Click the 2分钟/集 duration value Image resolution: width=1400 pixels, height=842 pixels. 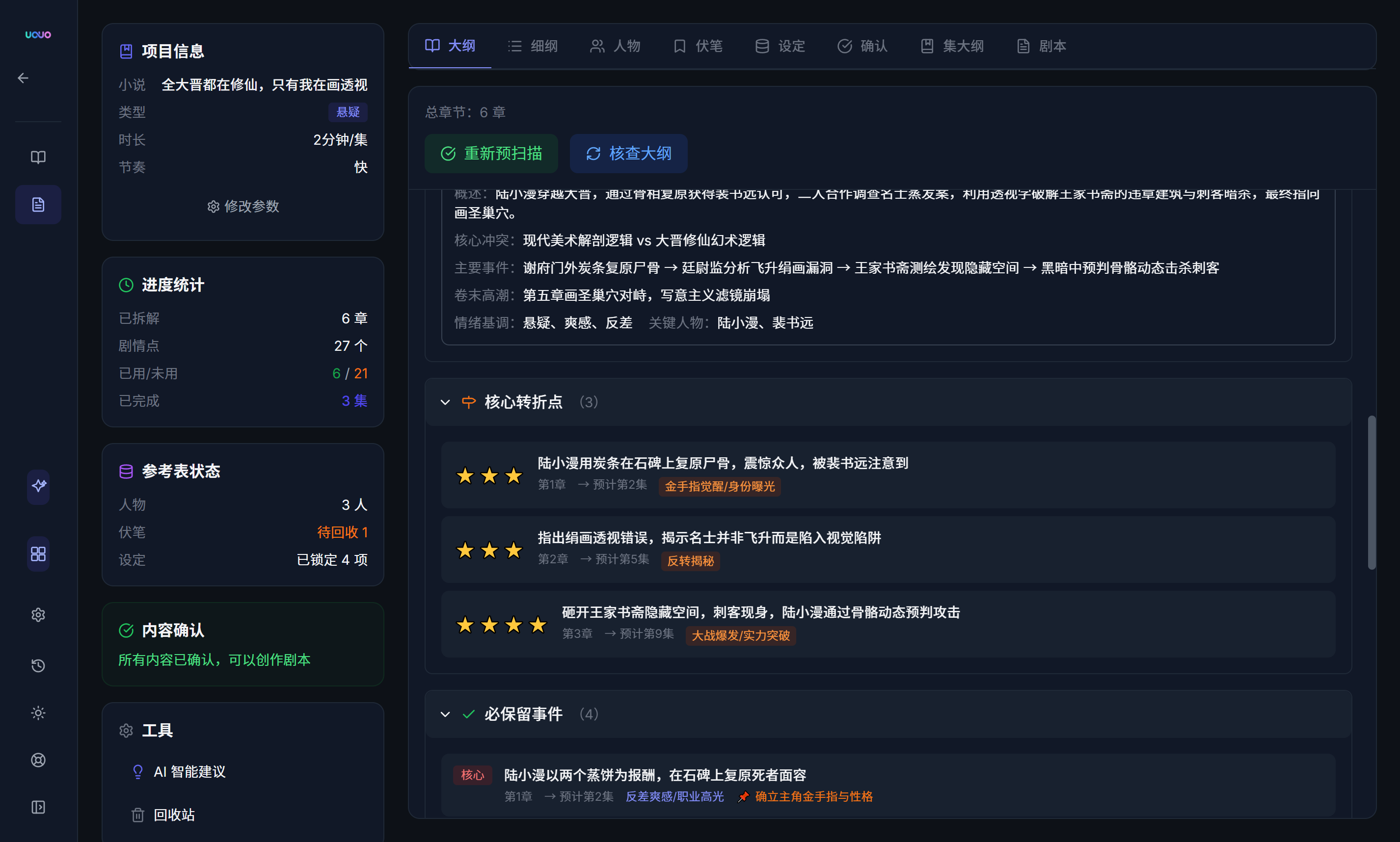[x=340, y=139]
